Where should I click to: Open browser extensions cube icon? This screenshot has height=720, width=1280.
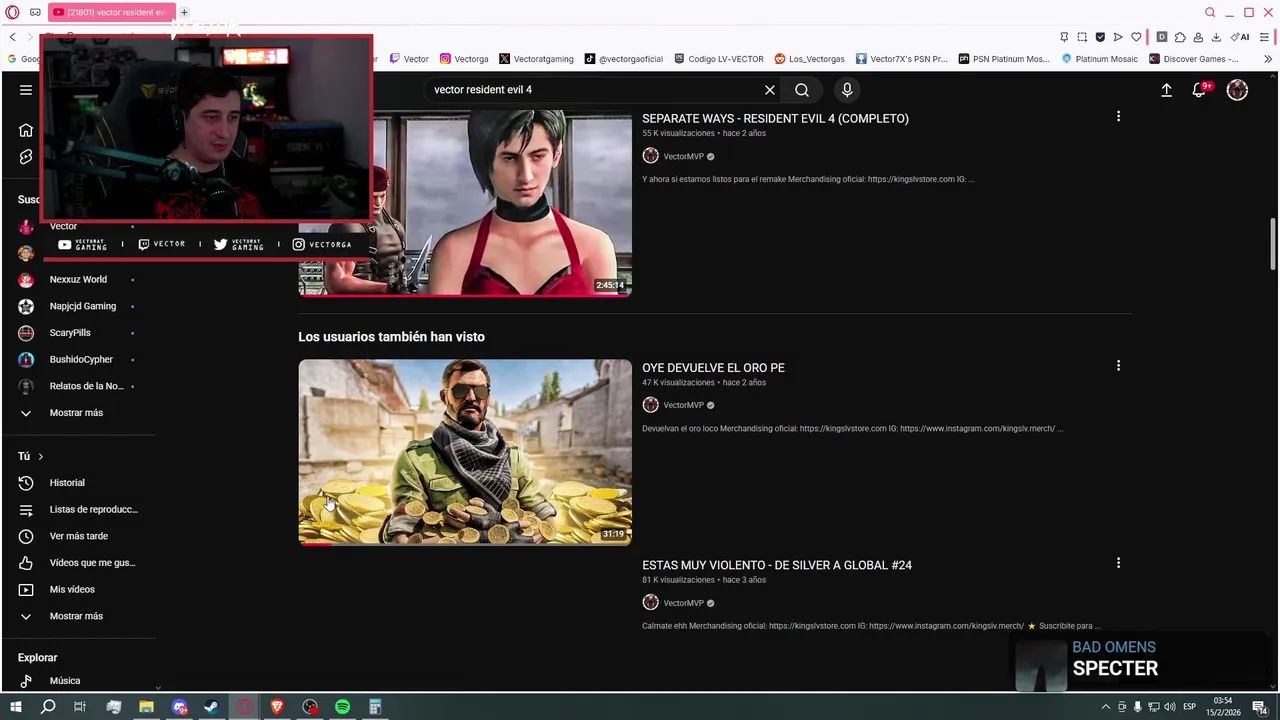click(1180, 37)
